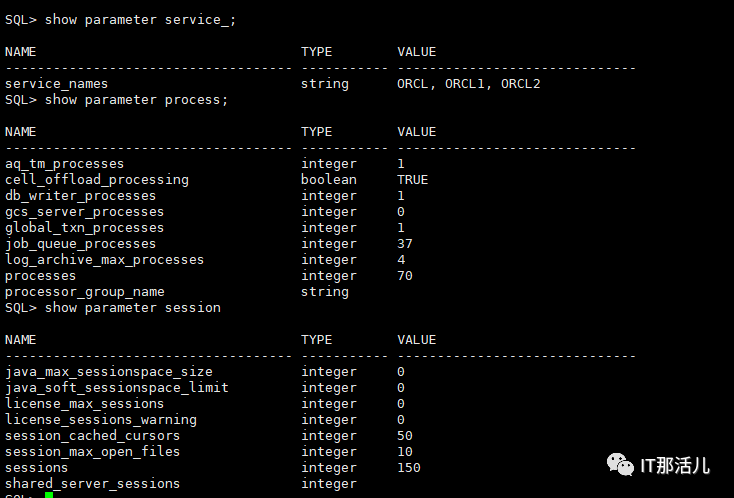Click the 'show parameter session' command line
The width and height of the screenshot is (734, 498).
pos(112,308)
